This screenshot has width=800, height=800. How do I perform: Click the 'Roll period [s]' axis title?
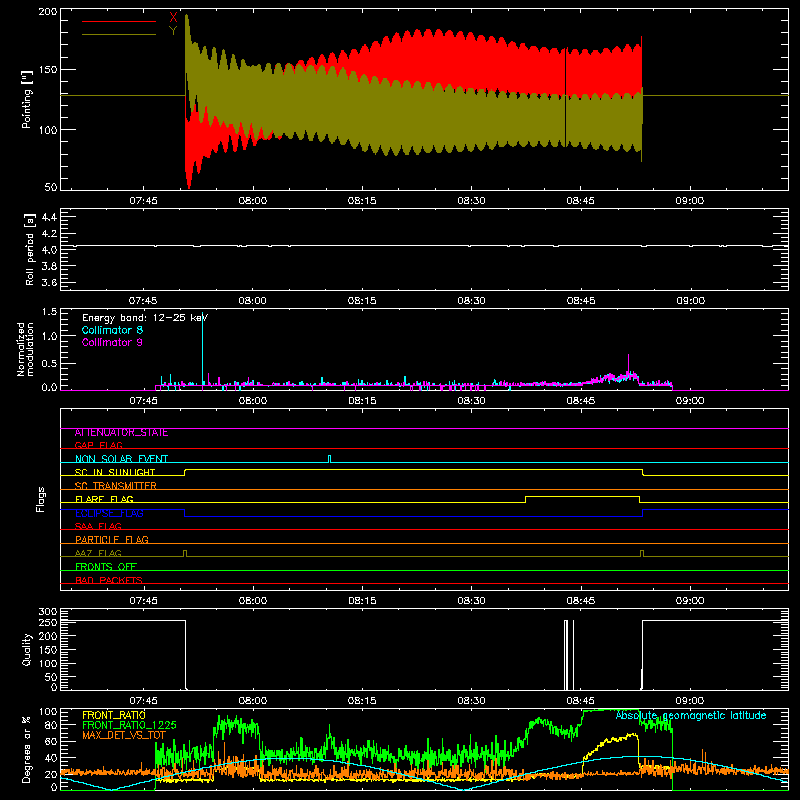(x=29, y=249)
